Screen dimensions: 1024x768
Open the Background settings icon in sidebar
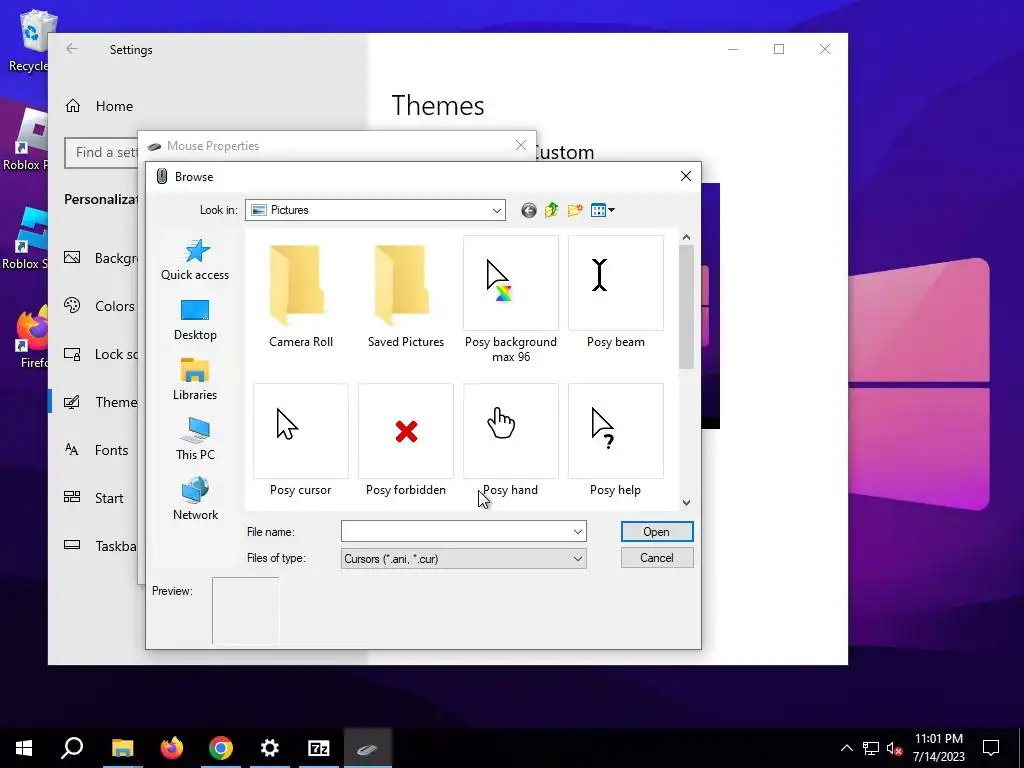(x=72, y=258)
